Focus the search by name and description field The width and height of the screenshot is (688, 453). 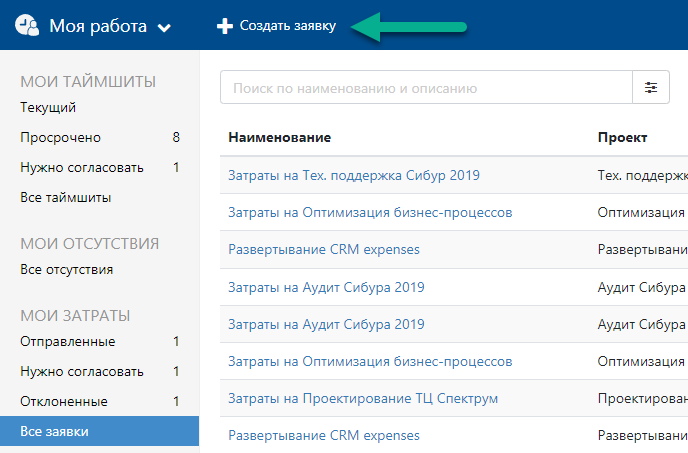[426, 87]
